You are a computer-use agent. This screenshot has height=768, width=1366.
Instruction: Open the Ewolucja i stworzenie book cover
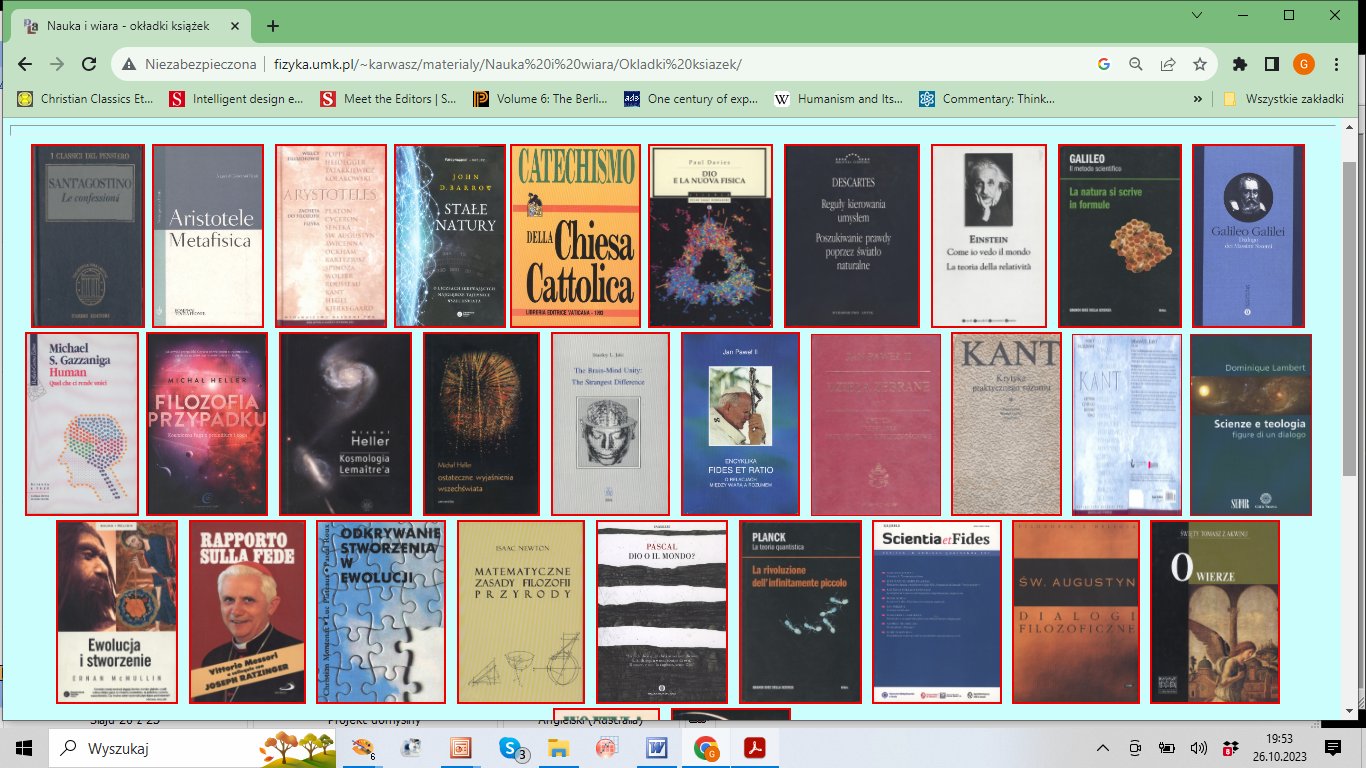117,612
